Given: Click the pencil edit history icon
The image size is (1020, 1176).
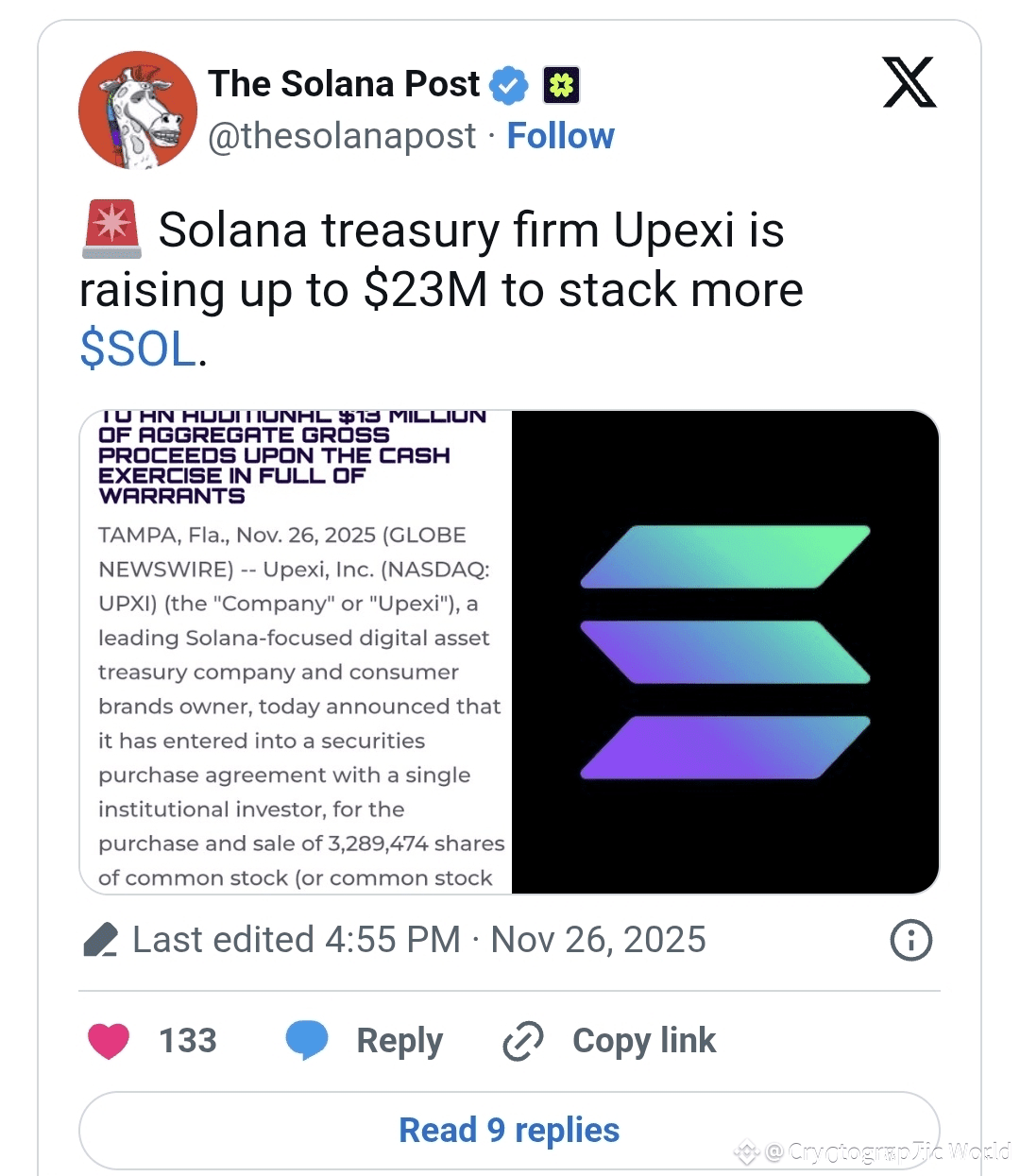Looking at the screenshot, I should coord(100,940).
